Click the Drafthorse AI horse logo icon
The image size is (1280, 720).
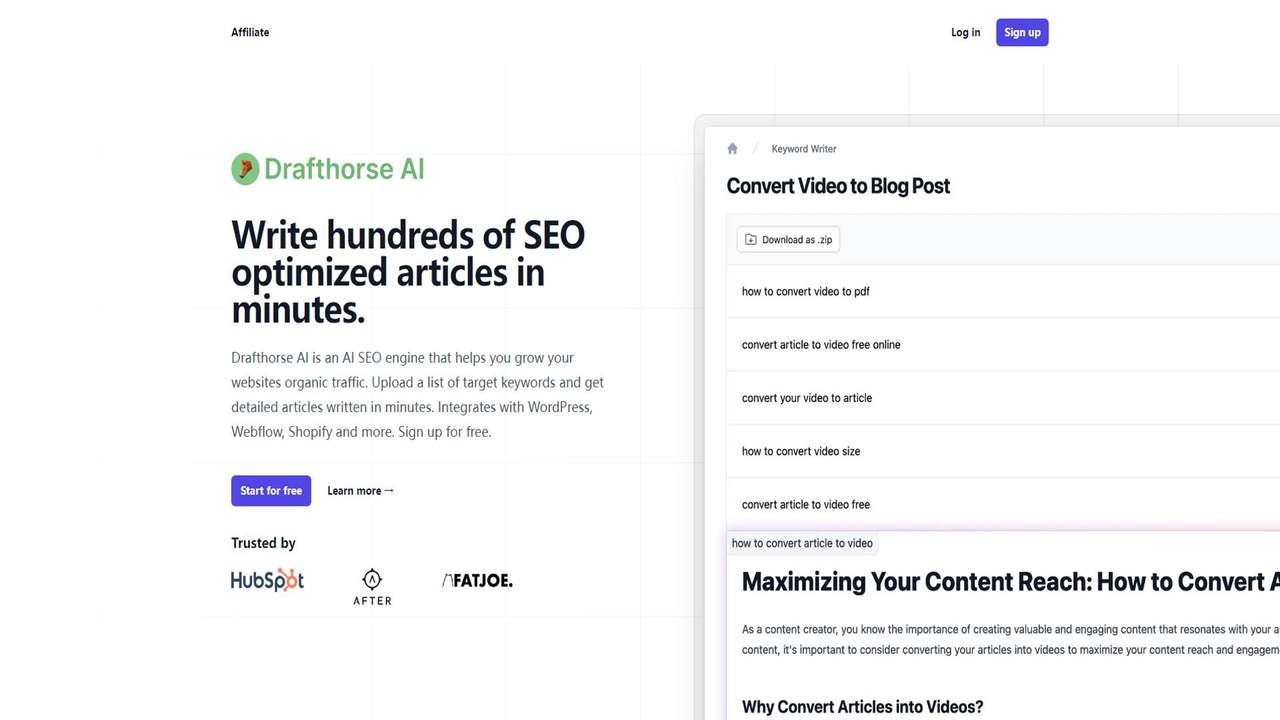tap(245, 169)
